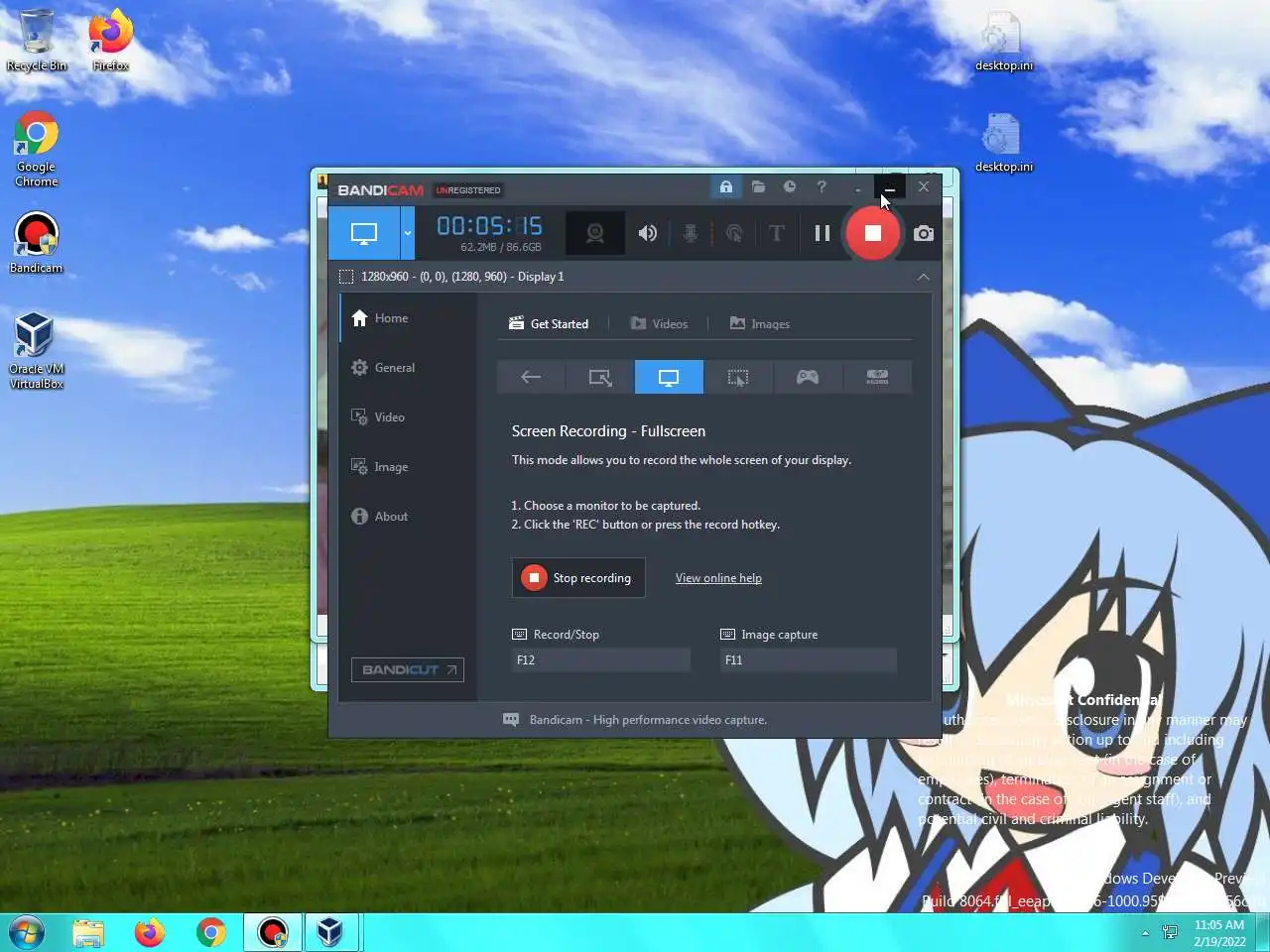Switch to the Videos tab
The height and width of the screenshot is (952, 1270).
click(x=659, y=324)
